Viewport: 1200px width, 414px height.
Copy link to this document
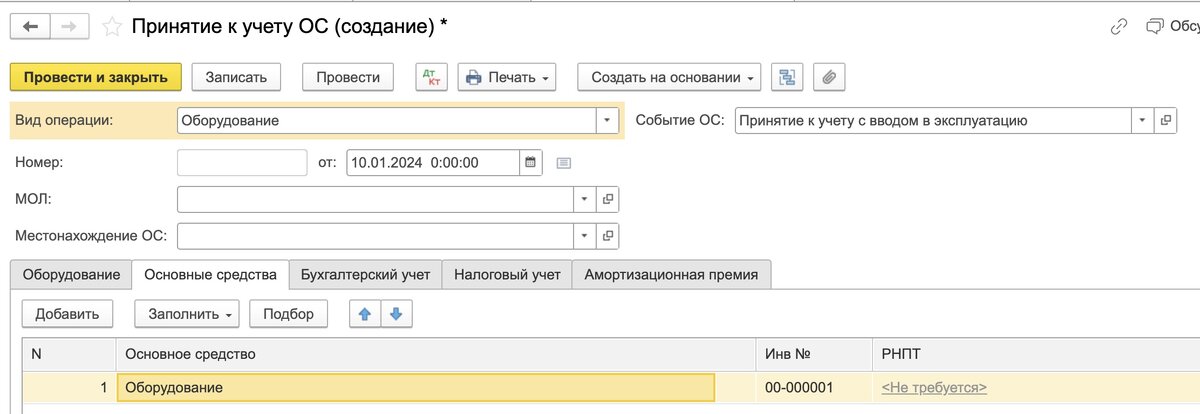point(1119,27)
